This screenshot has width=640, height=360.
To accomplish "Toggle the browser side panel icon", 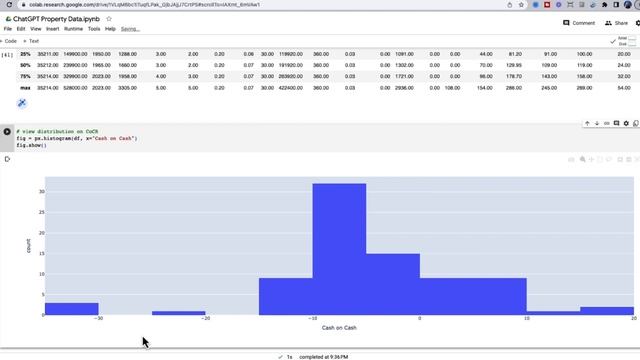I will click(x=616, y=5).
